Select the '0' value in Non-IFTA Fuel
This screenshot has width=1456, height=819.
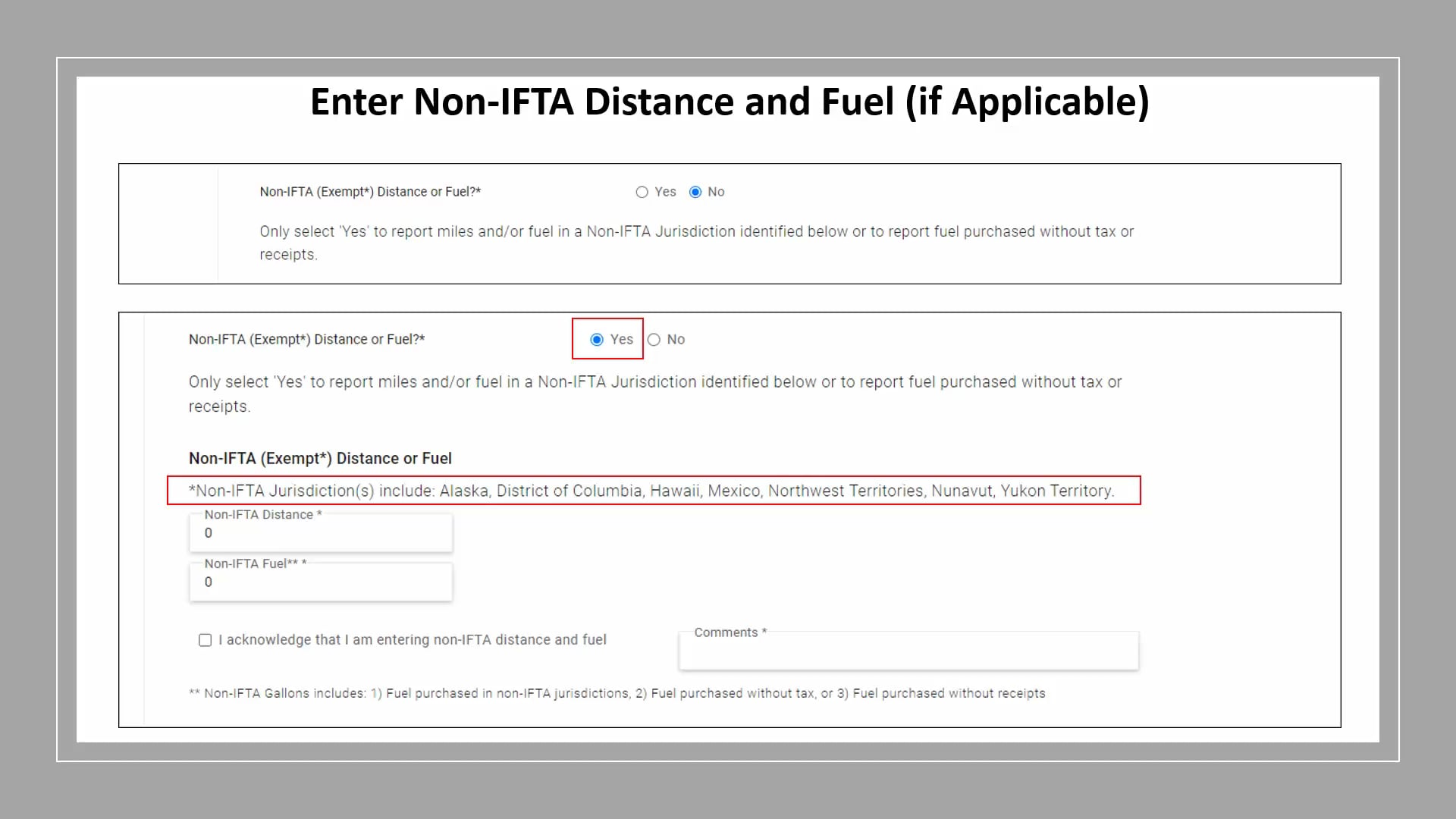[x=209, y=582]
